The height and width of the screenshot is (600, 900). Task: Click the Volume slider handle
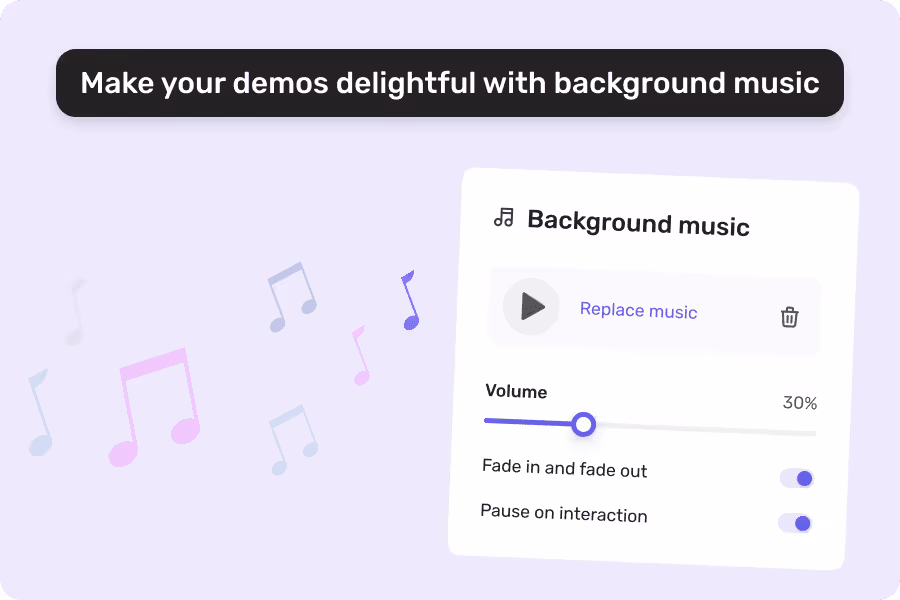pyautogui.click(x=584, y=424)
